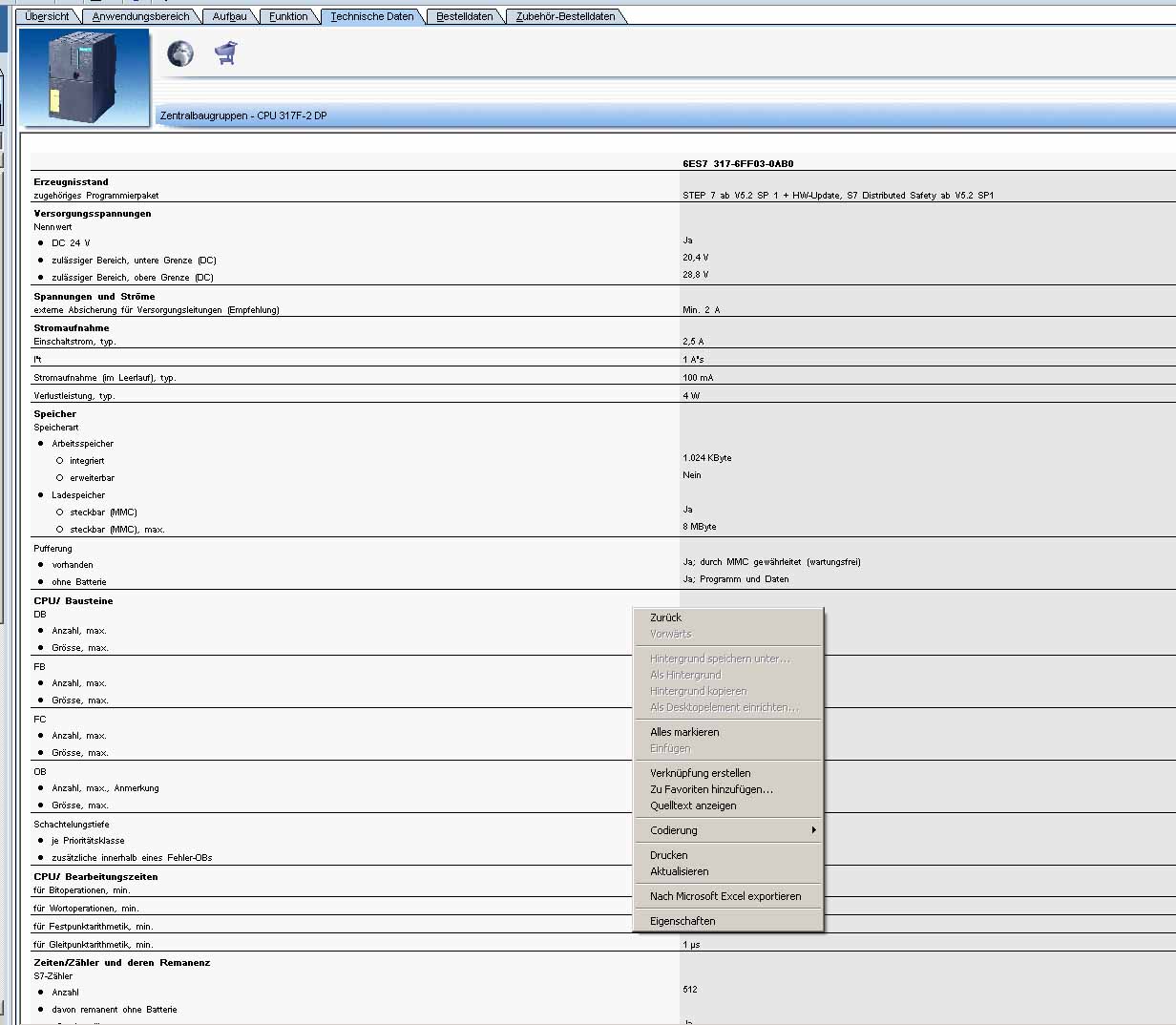Click the 'Zentralbaugruppen - CPU 317F-2 DP' title
The image size is (1176, 1025).
coord(243,115)
